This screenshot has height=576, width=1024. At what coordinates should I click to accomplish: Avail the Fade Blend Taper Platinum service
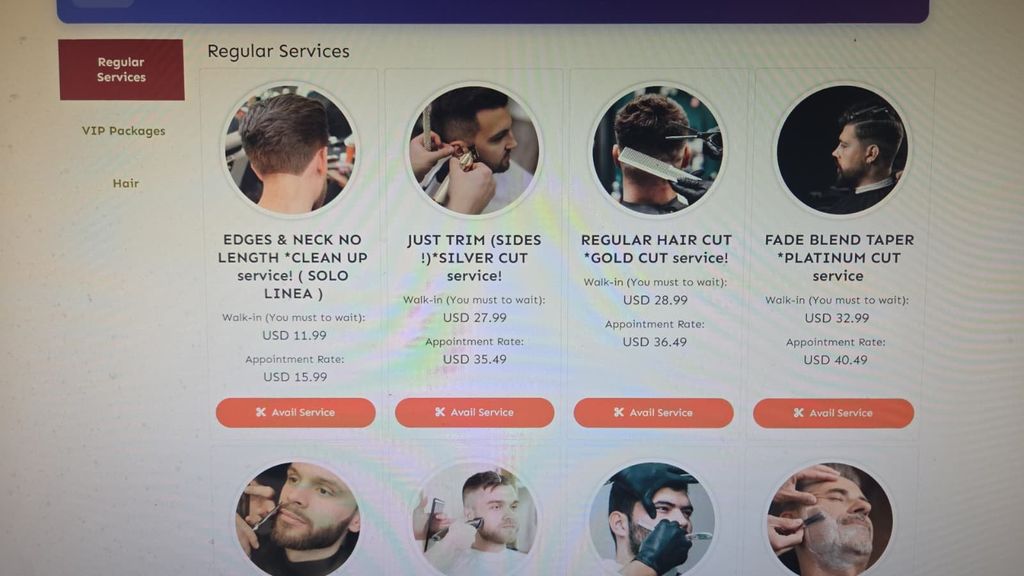(x=833, y=413)
